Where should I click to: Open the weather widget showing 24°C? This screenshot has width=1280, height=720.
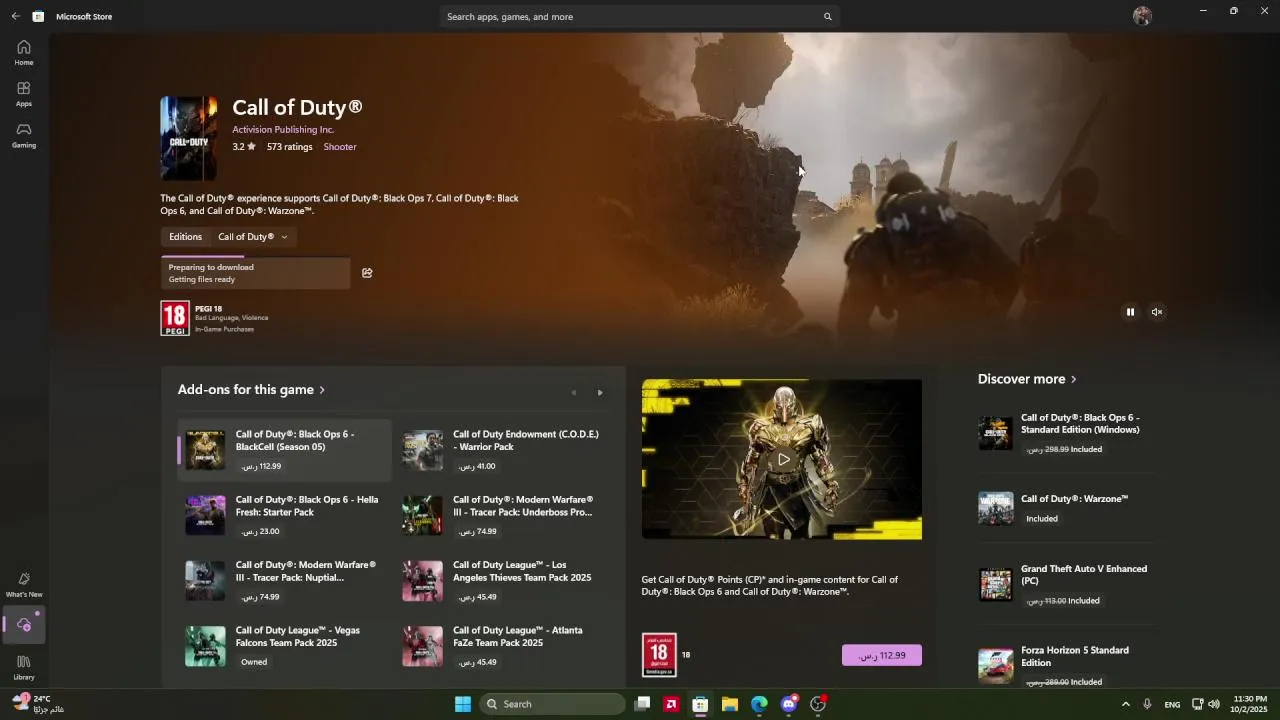coord(38,704)
